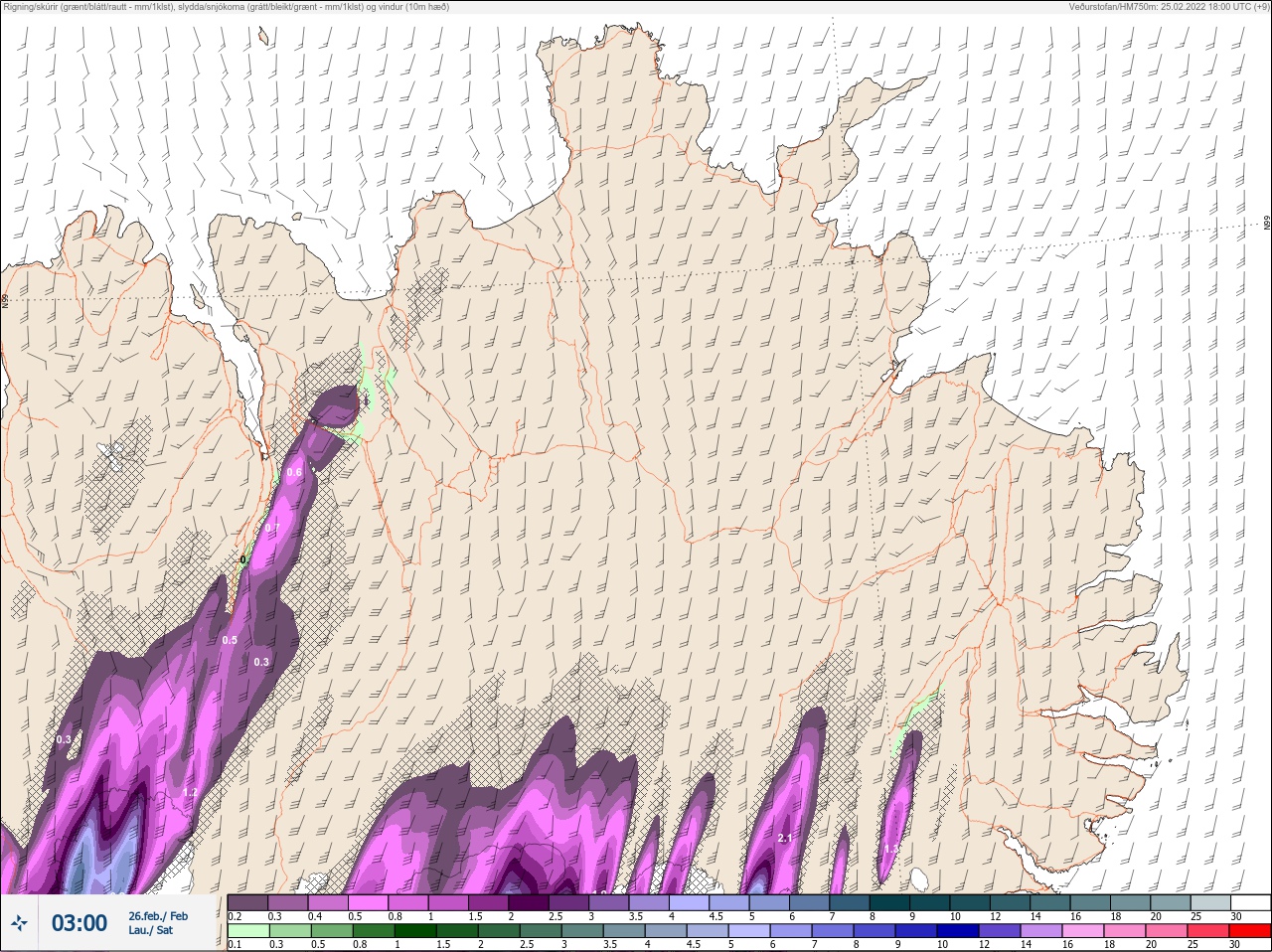Click the weekday text 'Lau./ Sat'
1272x952 pixels.
coord(150,930)
